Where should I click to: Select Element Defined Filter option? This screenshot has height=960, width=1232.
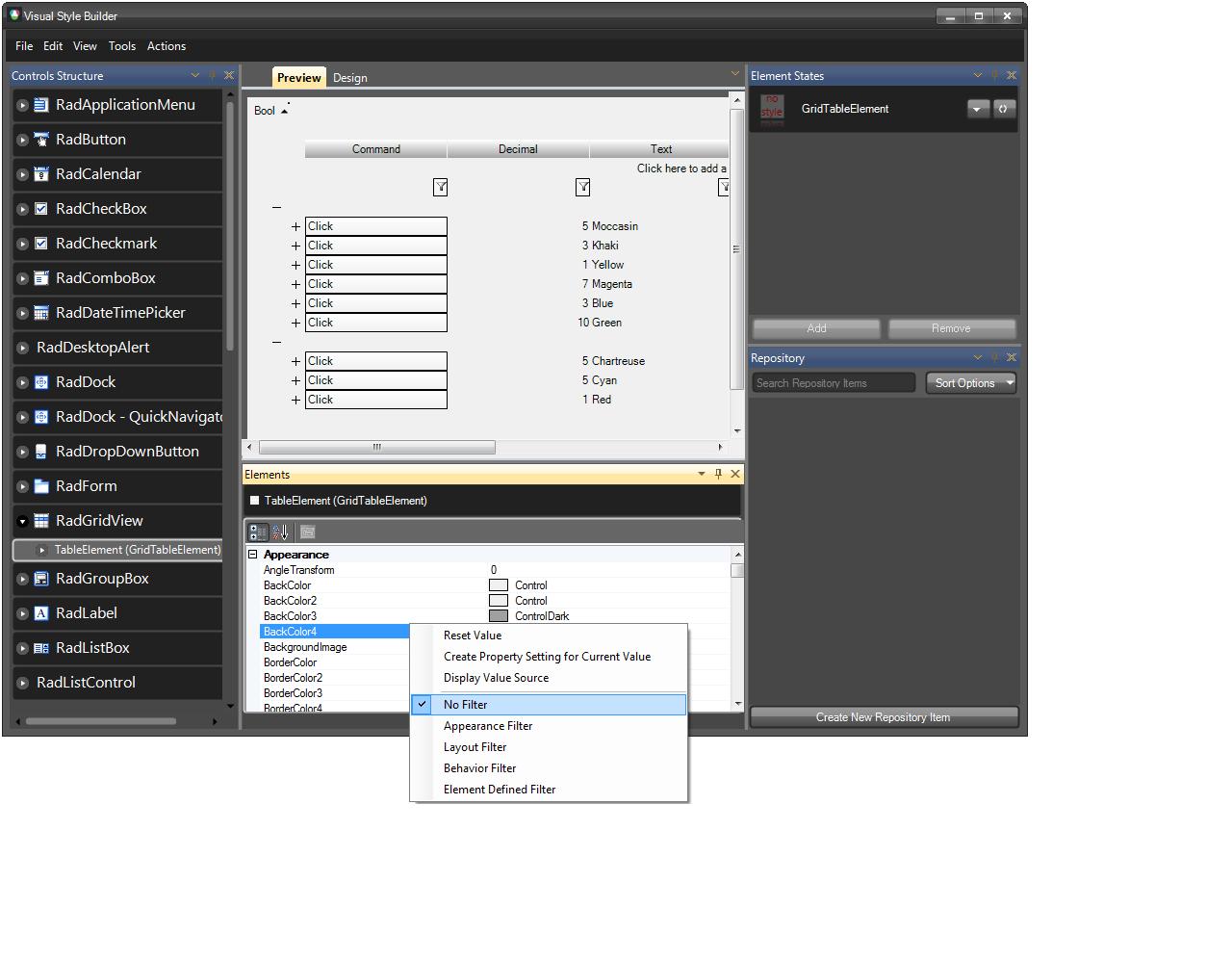(x=549, y=790)
